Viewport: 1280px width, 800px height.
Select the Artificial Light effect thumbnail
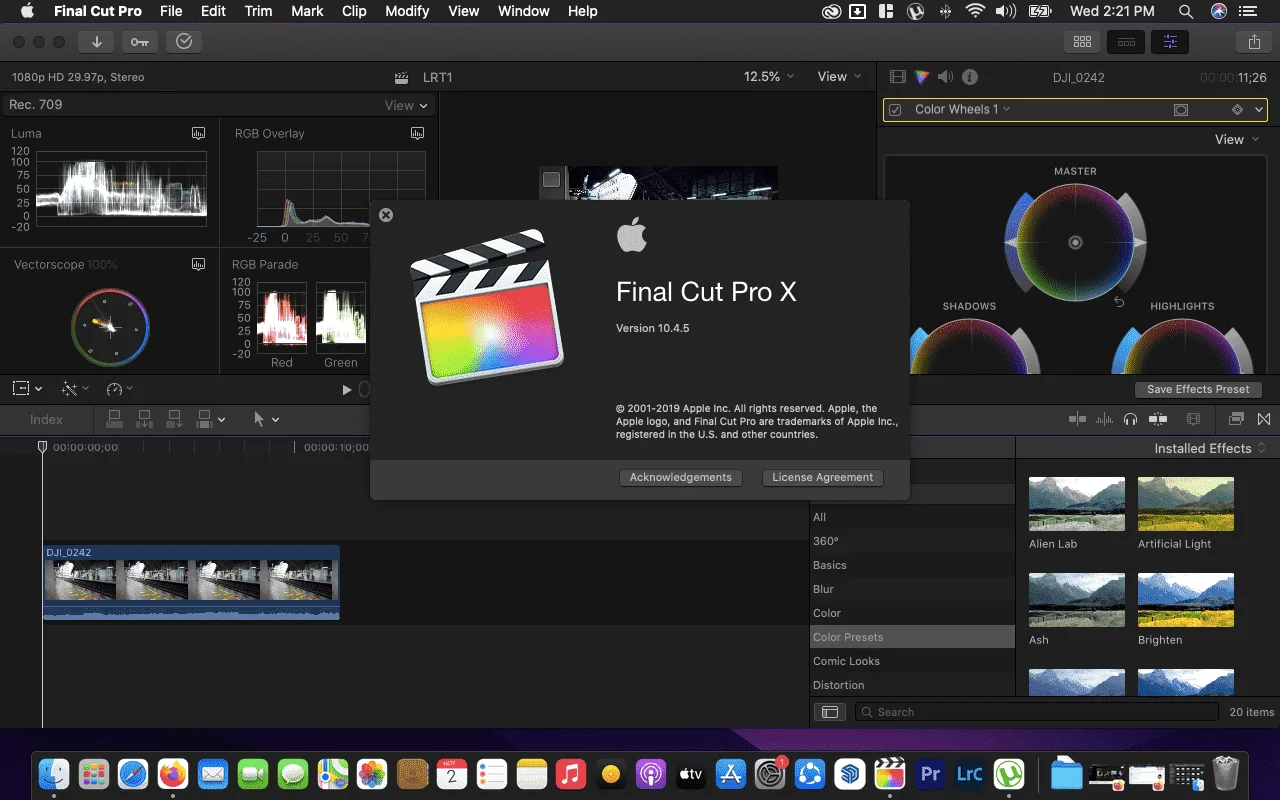coord(1186,504)
